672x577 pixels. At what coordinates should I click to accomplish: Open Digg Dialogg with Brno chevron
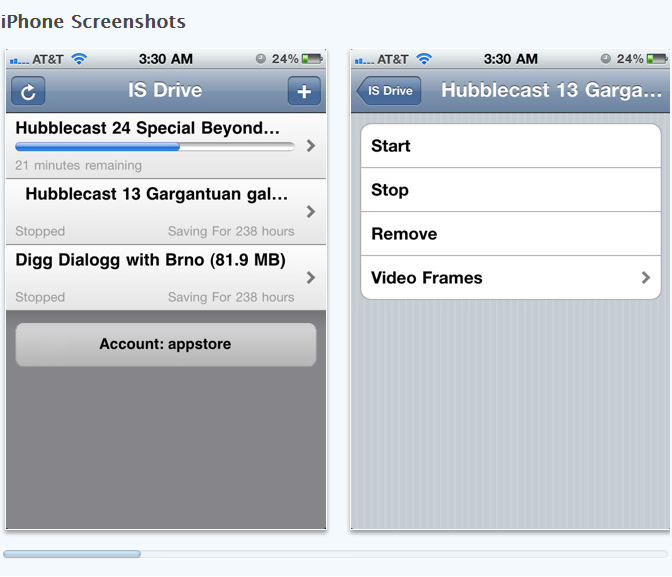(x=310, y=278)
